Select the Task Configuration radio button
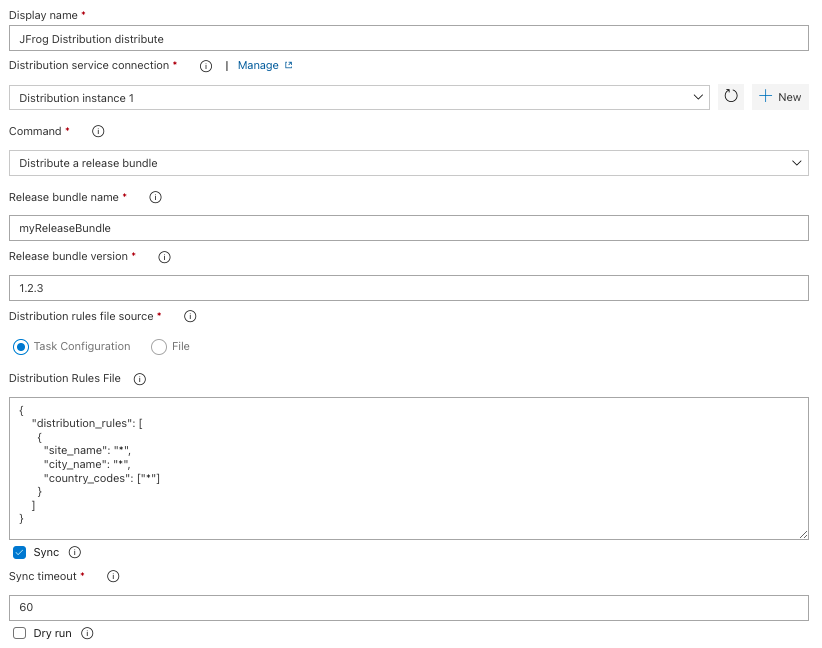The image size is (822, 648). pos(19,346)
